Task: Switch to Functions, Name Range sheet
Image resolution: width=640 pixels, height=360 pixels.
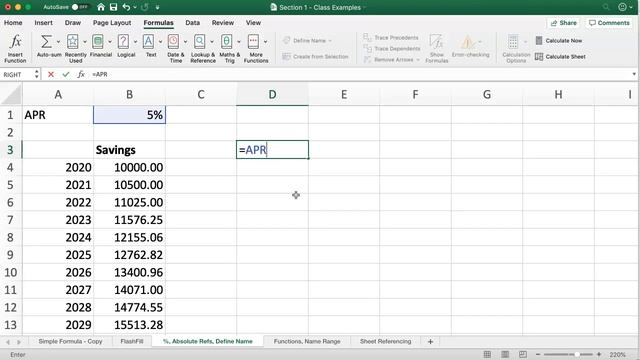Action: [307, 341]
